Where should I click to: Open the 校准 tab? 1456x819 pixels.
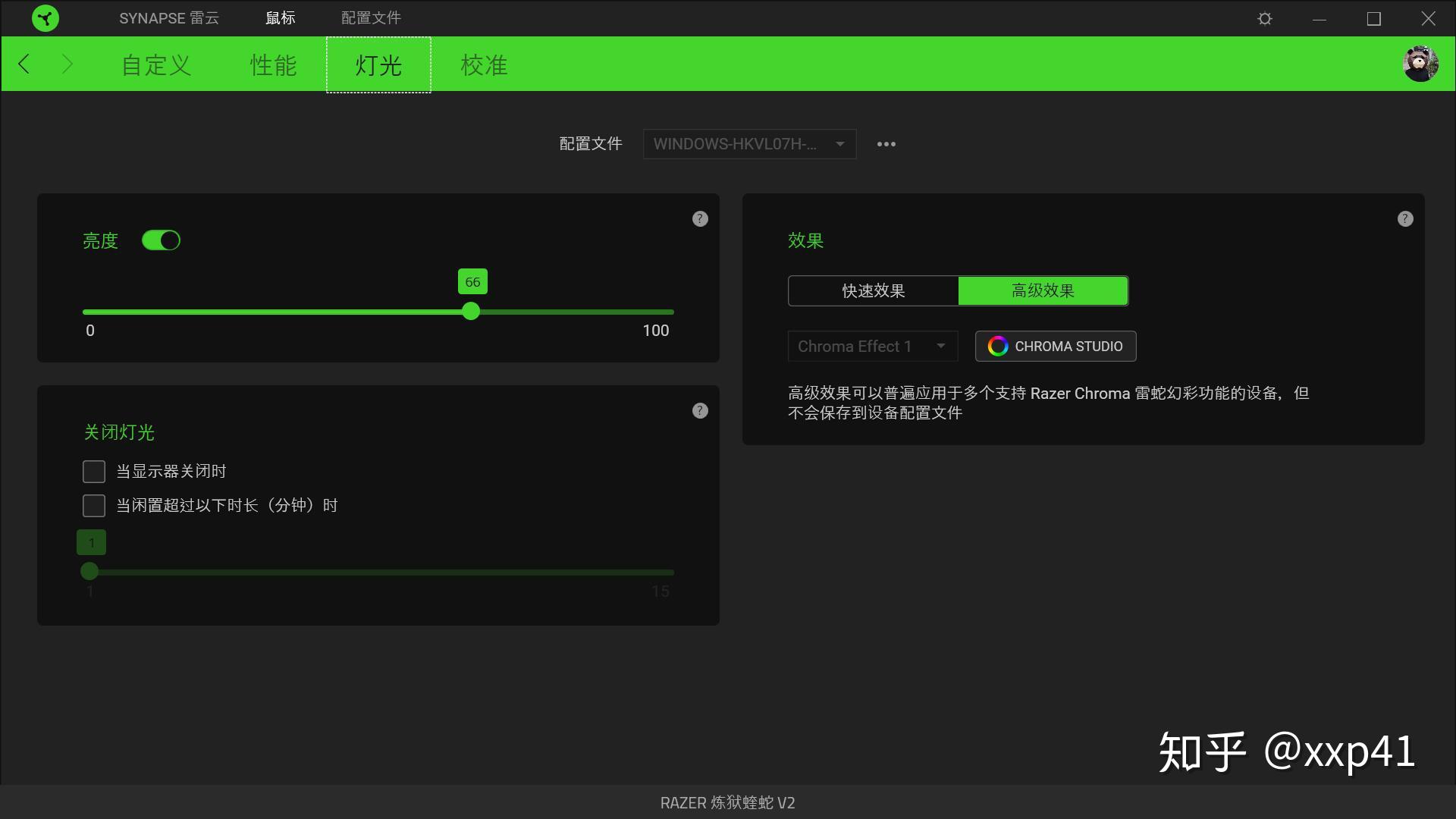click(484, 64)
